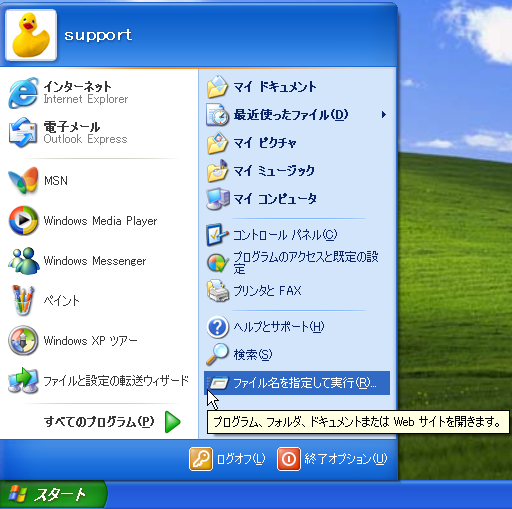Open the MSN butterfly icon
This screenshot has height=509, width=512.
pyautogui.click(x=23, y=180)
